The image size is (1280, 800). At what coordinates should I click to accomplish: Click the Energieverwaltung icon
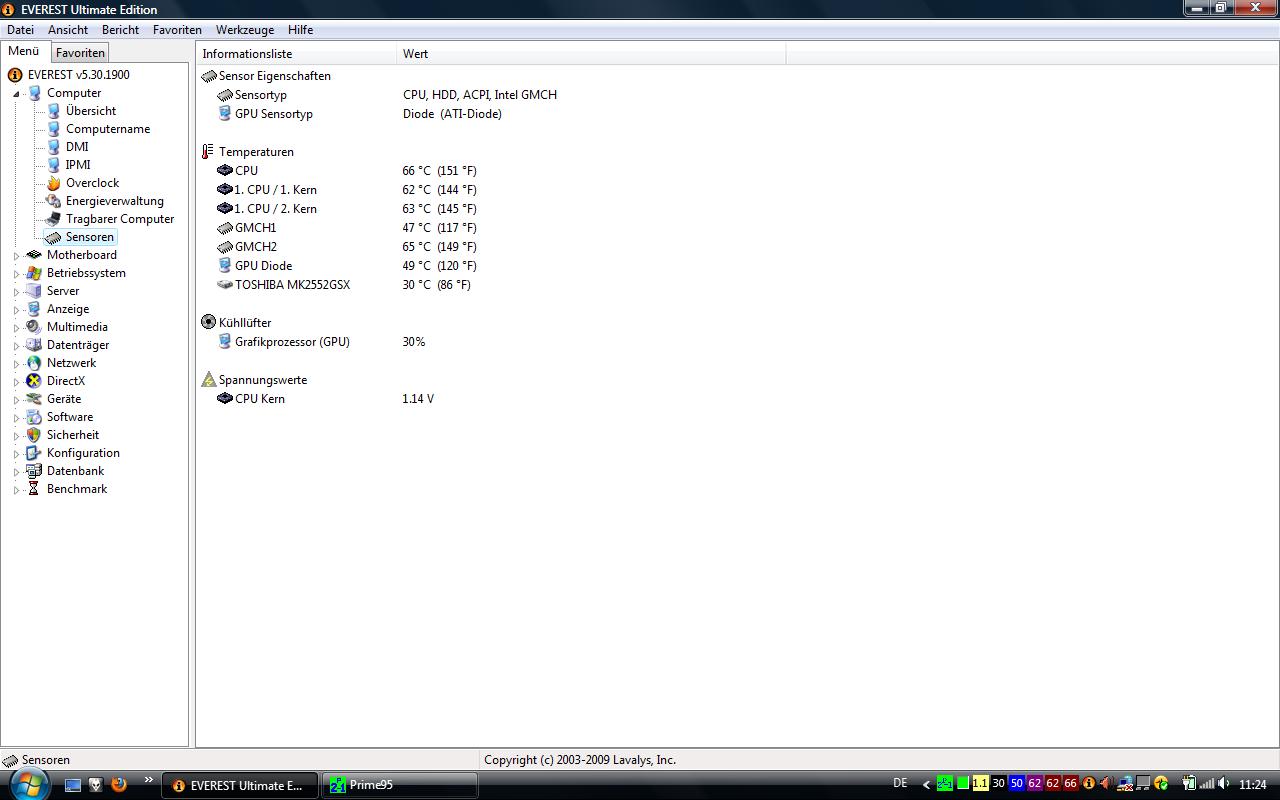(x=53, y=201)
